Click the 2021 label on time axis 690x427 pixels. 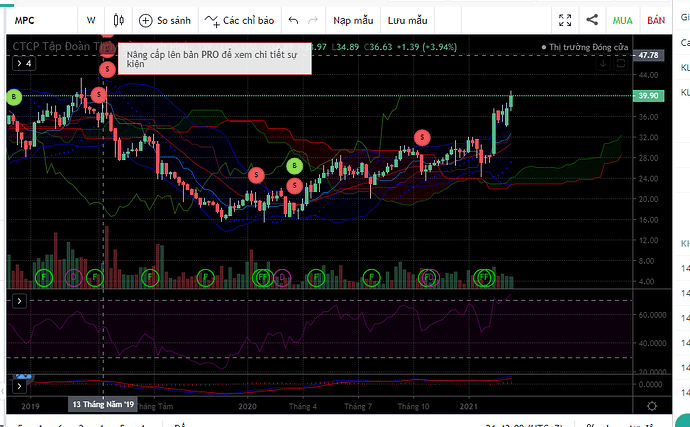tap(469, 406)
